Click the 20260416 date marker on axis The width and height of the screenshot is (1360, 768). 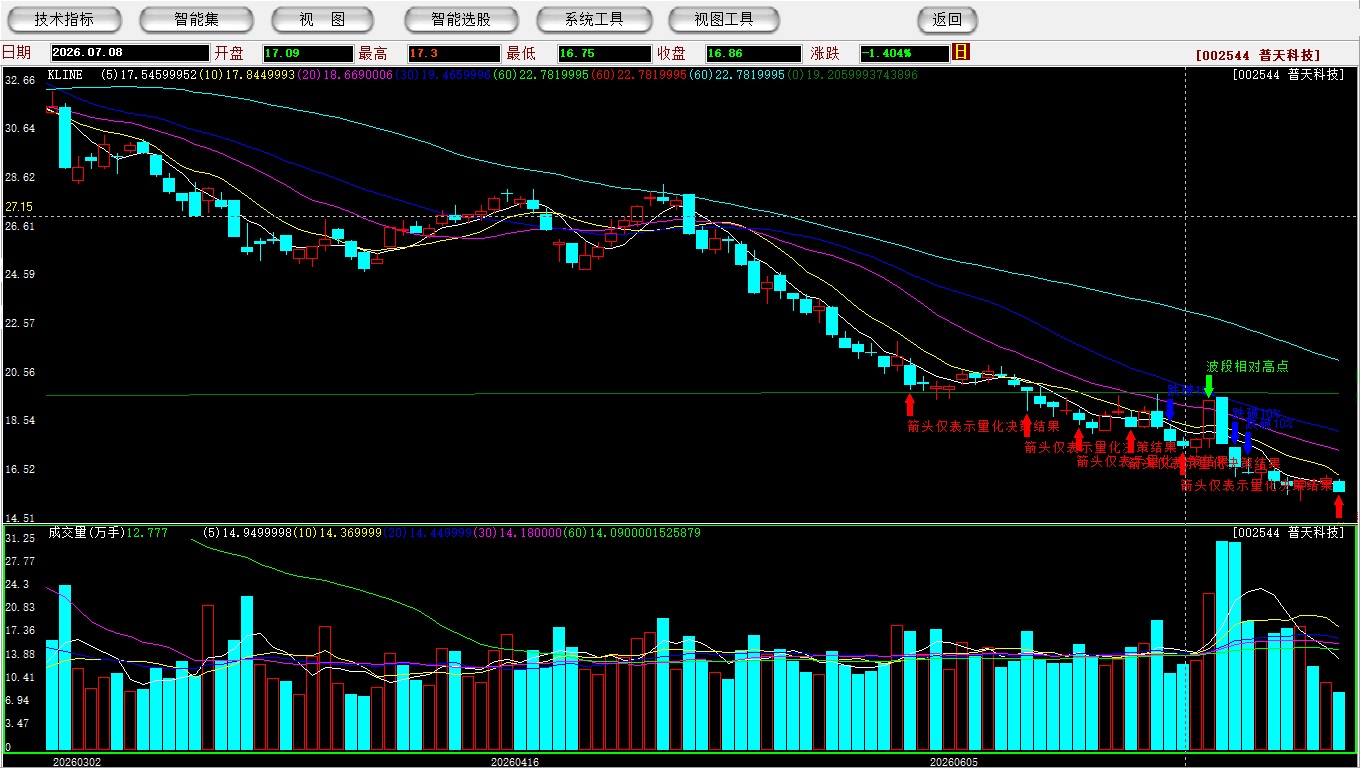[515, 761]
